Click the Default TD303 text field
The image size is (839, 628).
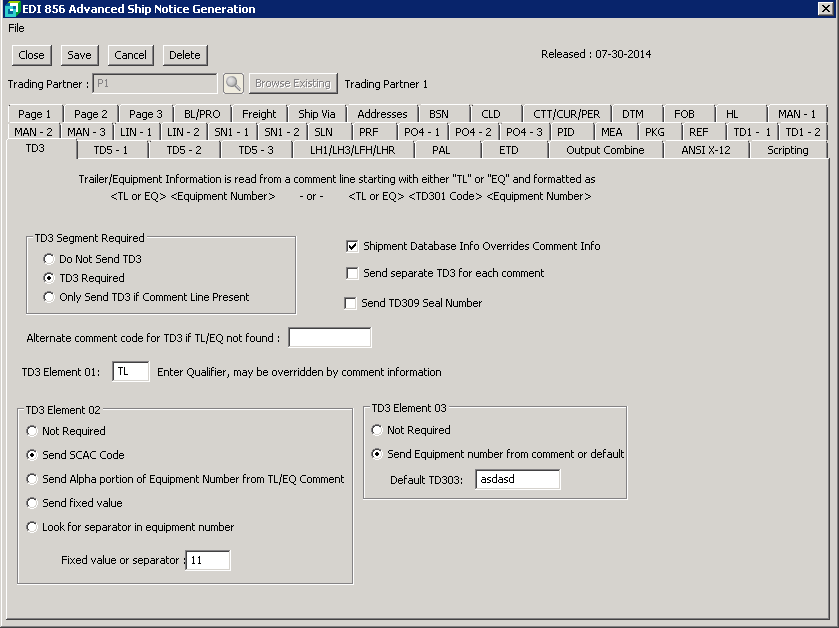point(517,479)
